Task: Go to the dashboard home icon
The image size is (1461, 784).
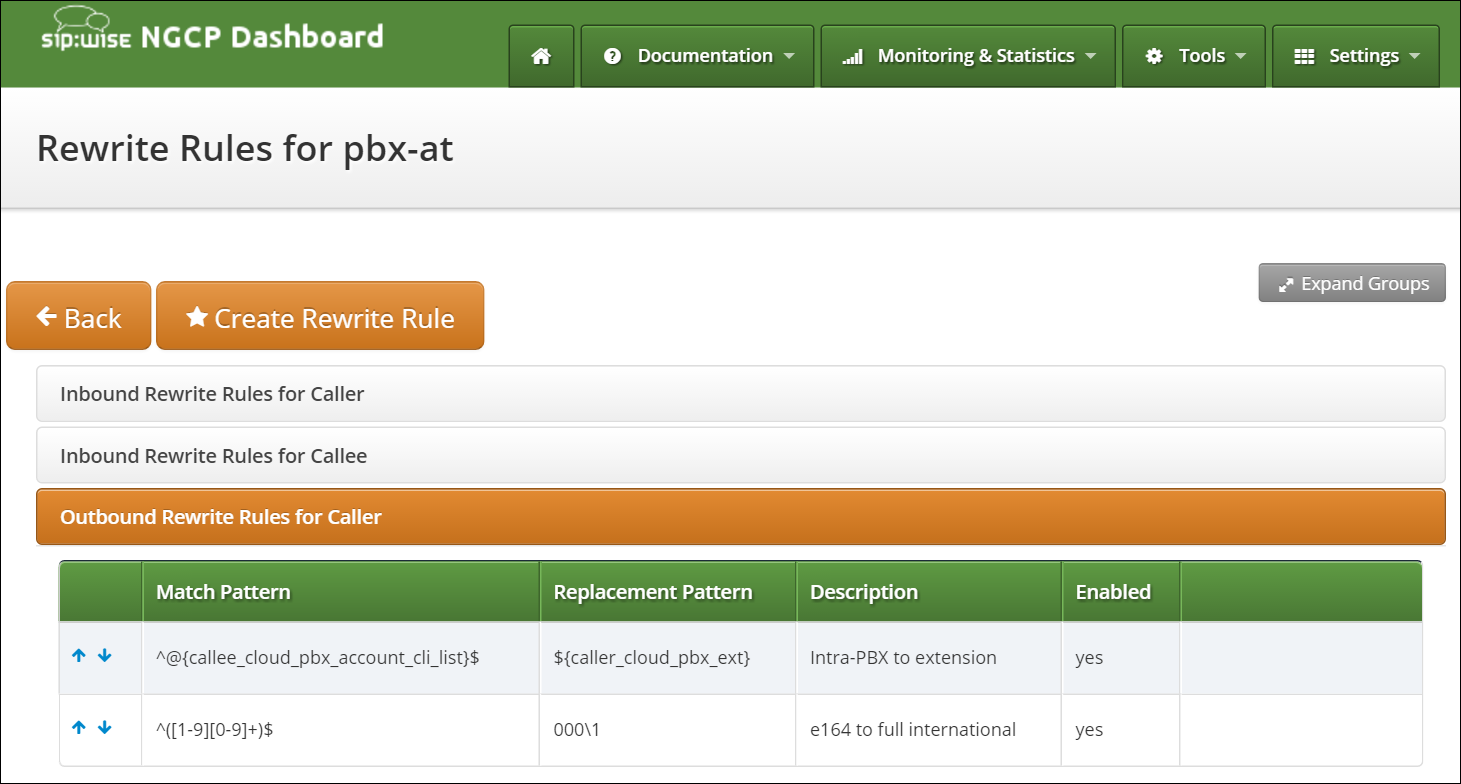Action: coord(541,57)
